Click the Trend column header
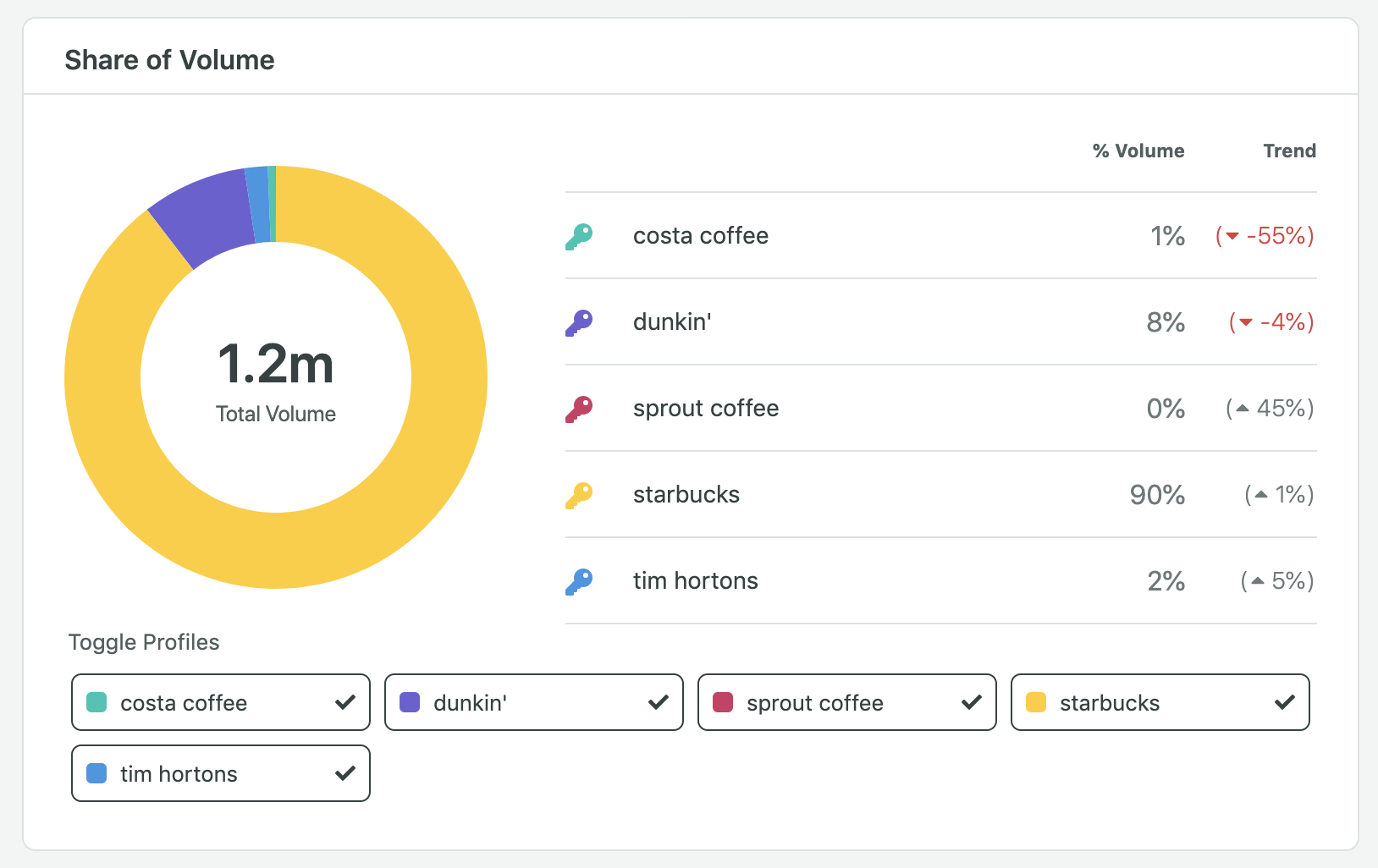The width and height of the screenshot is (1378, 868). [x=1289, y=151]
